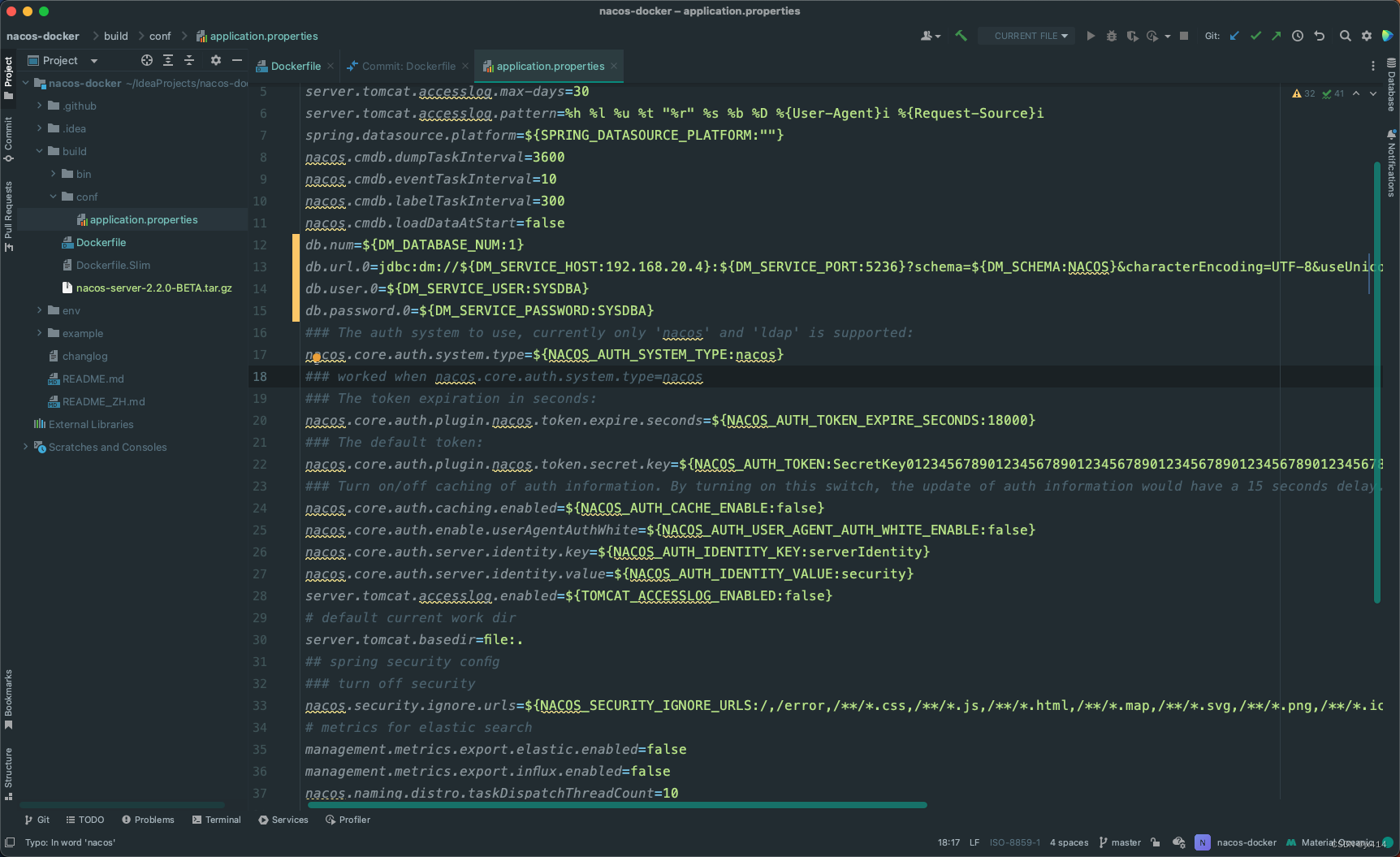
Task: Click the warnings count indicator showing 32
Action: pyautogui.click(x=1303, y=93)
